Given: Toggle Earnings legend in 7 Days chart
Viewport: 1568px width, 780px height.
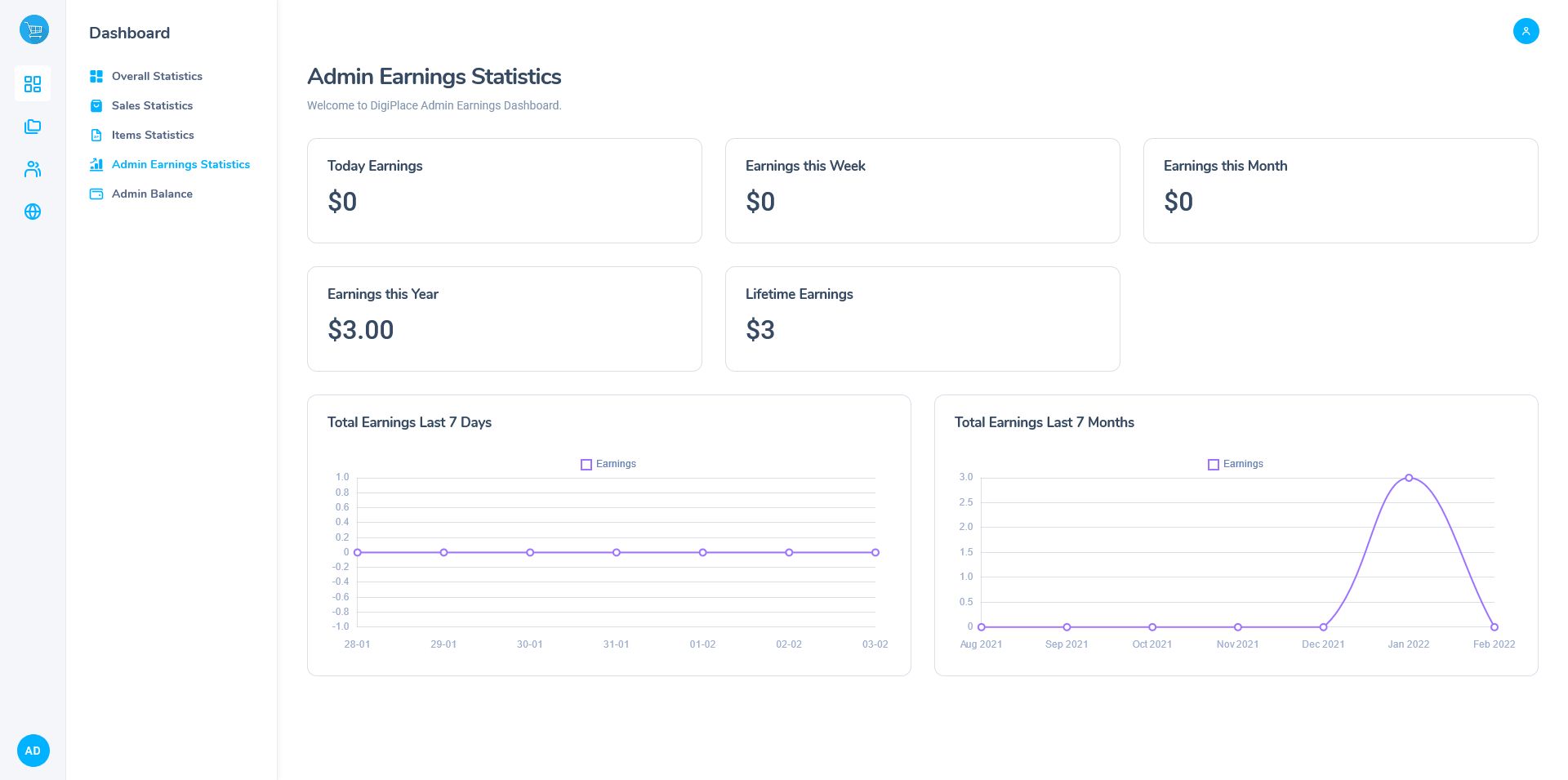Looking at the screenshot, I should pos(608,464).
